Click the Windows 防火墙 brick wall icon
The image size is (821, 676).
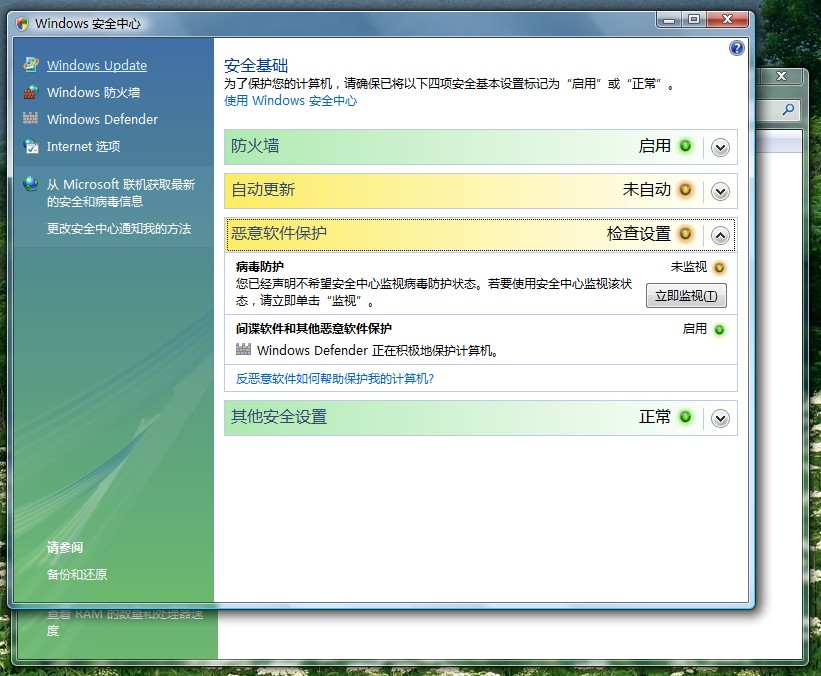point(31,92)
